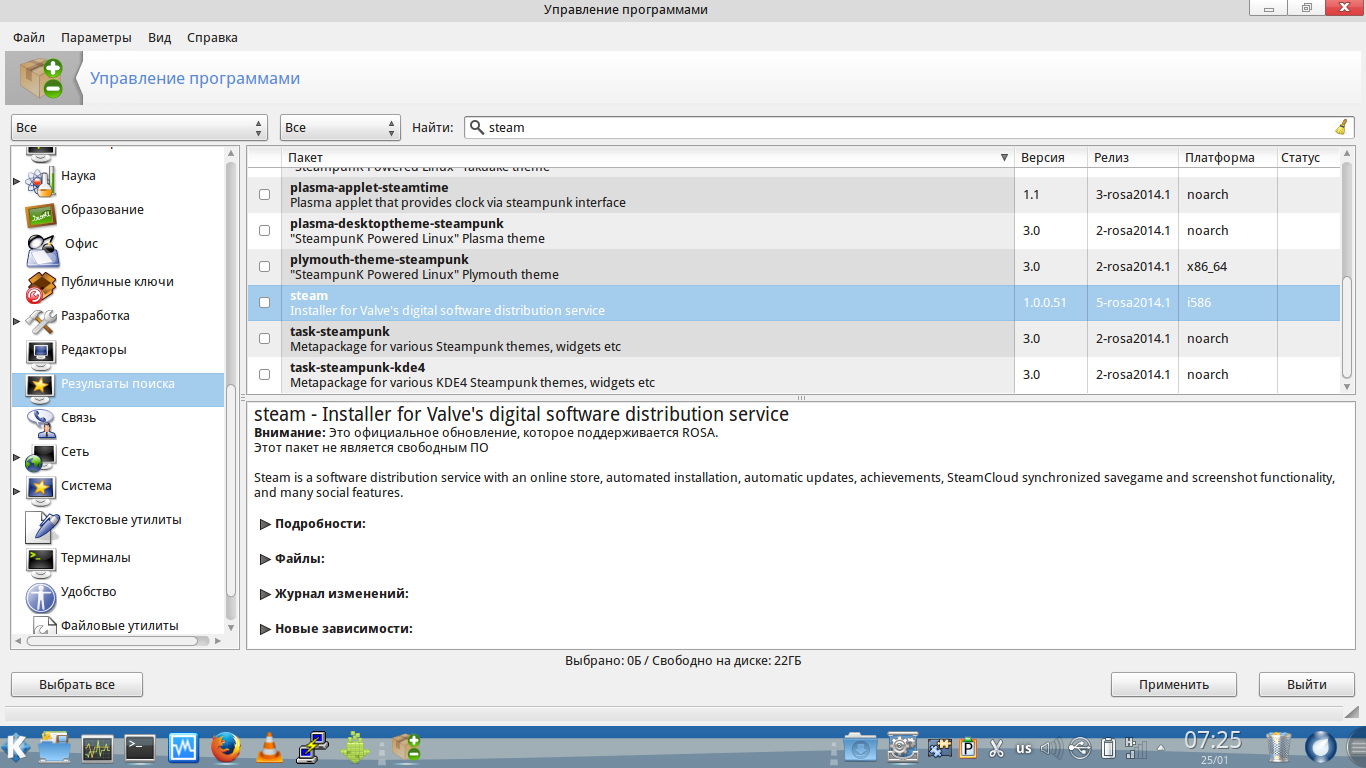Open the terminal from the taskbar
This screenshot has height=768, width=1366.
pyautogui.click(x=140, y=747)
